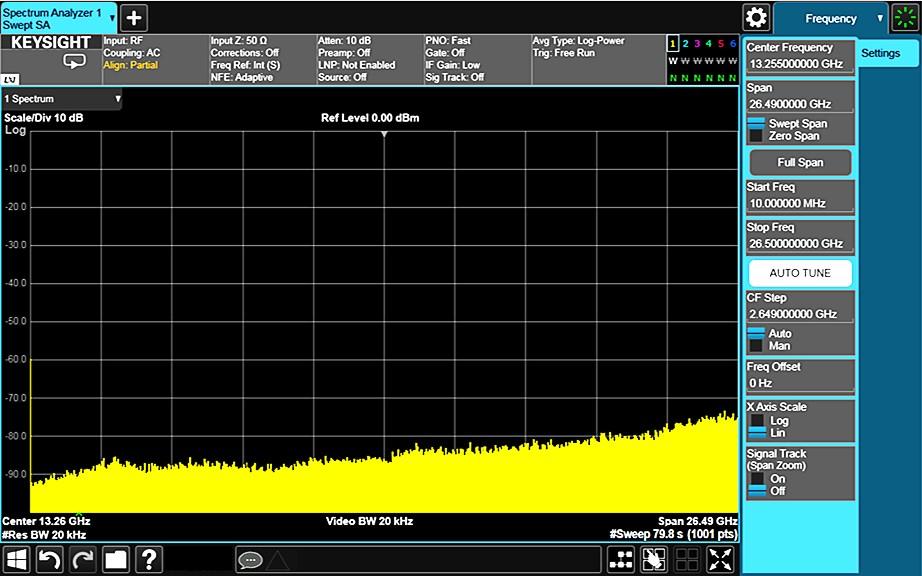Open the Spectrum Analyzer 1 dropdown
This screenshot has width=922, height=576.
(x=113, y=15)
